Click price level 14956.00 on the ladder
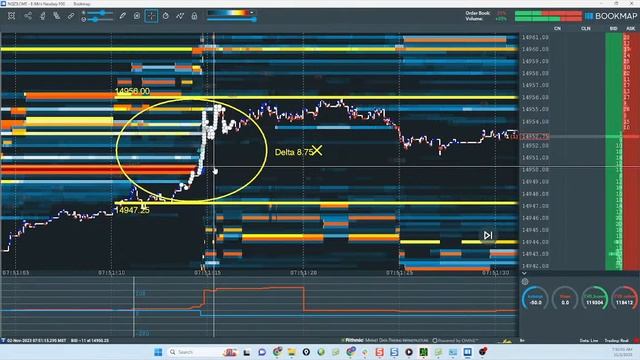Viewport: 640px width, 360px height. tap(535, 97)
